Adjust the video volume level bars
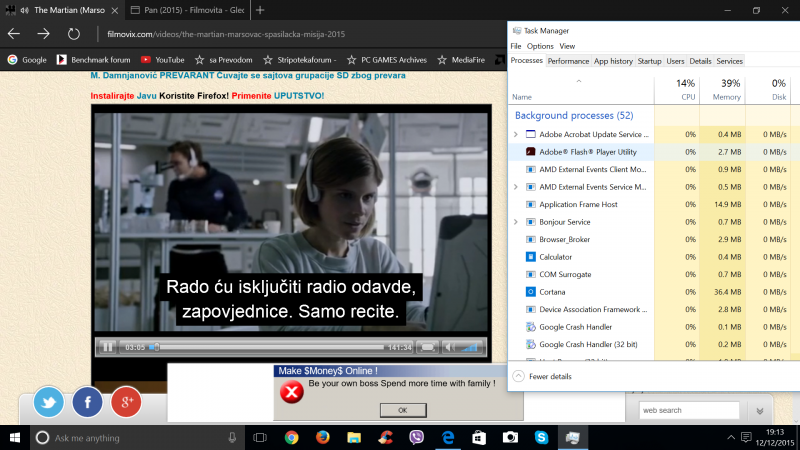Screen dimensions: 800x450 pos(470,347)
